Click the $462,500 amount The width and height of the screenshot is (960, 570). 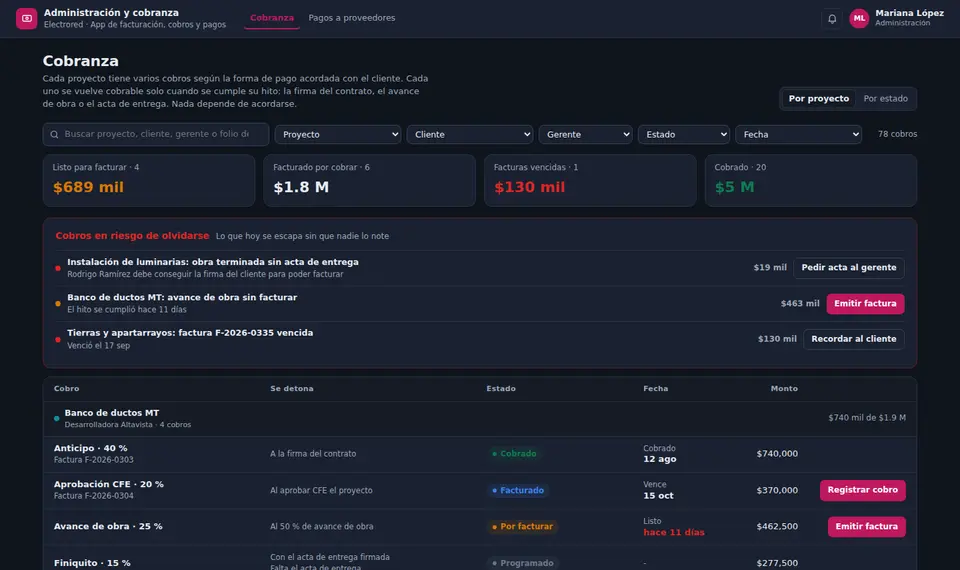(x=777, y=527)
